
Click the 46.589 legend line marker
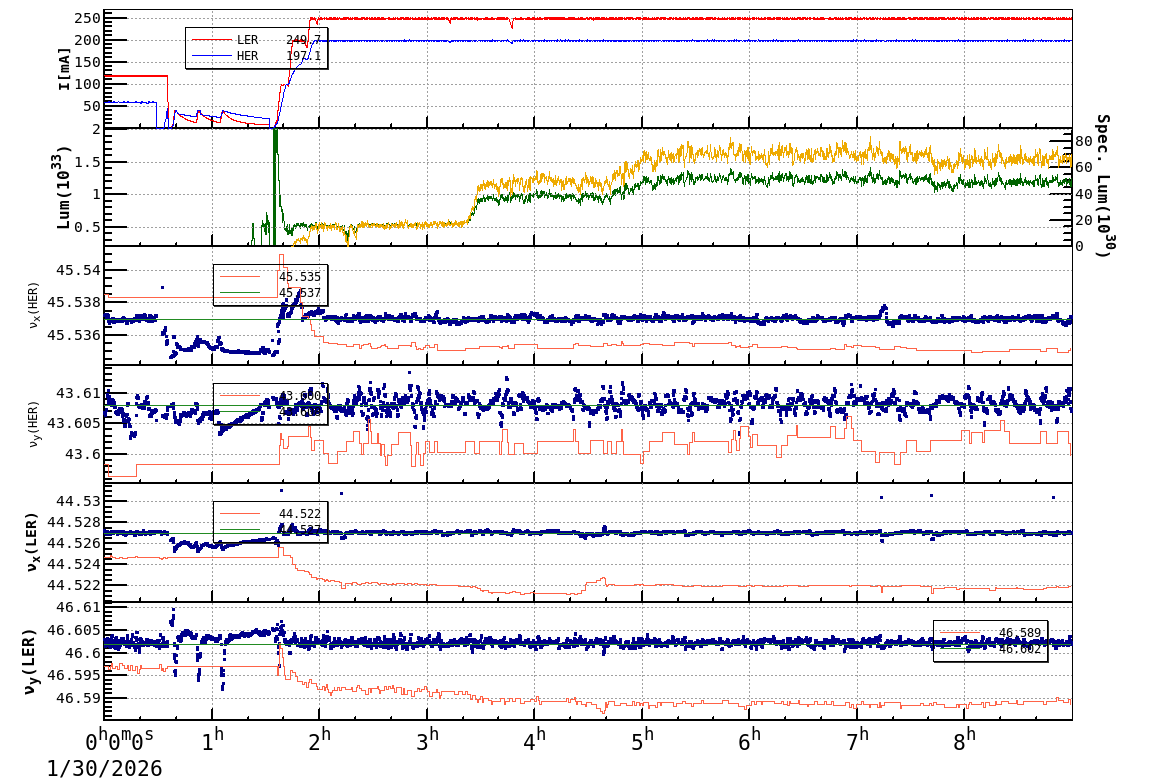[x=958, y=631]
